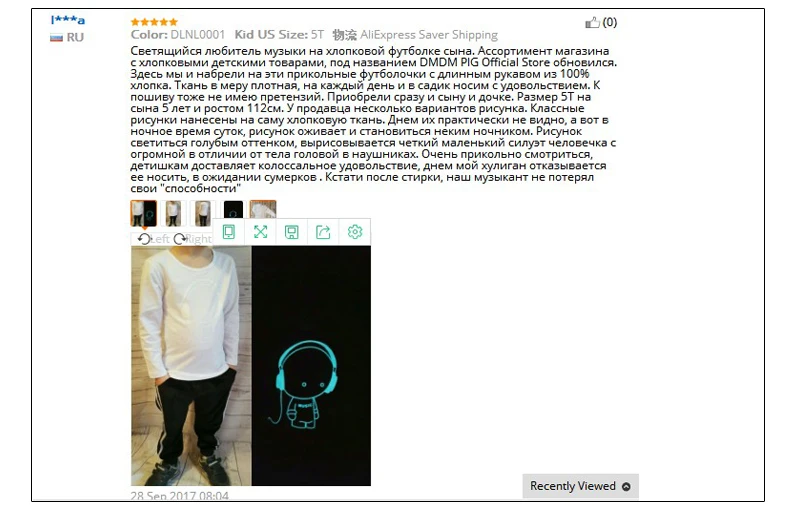Select the first review photo thumbnail
This screenshot has width=800, height=507.
click(x=143, y=213)
